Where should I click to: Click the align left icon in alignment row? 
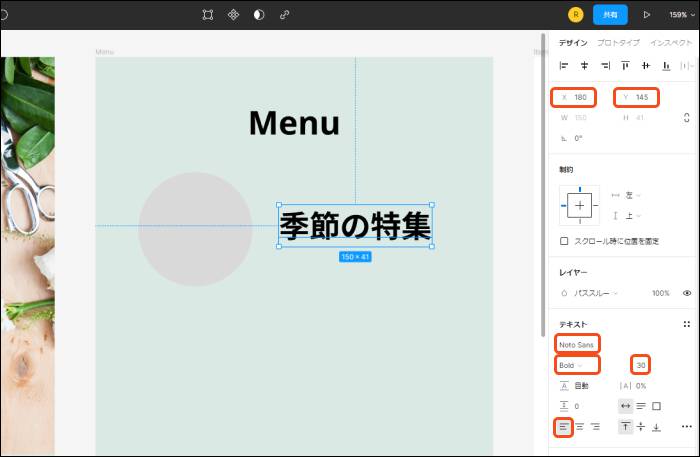[x=564, y=66]
